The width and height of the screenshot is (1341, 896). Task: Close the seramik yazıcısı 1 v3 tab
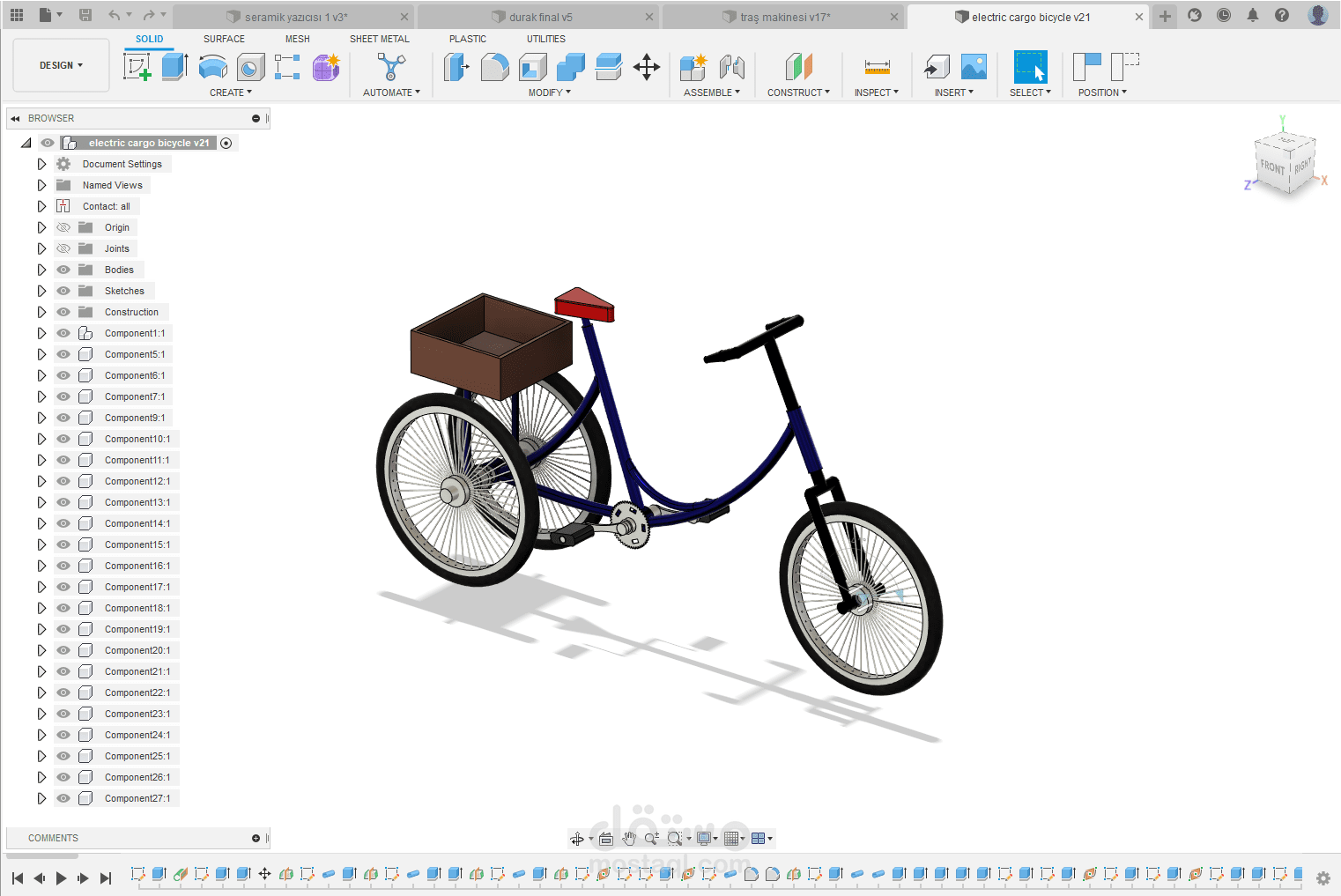[404, 17]
